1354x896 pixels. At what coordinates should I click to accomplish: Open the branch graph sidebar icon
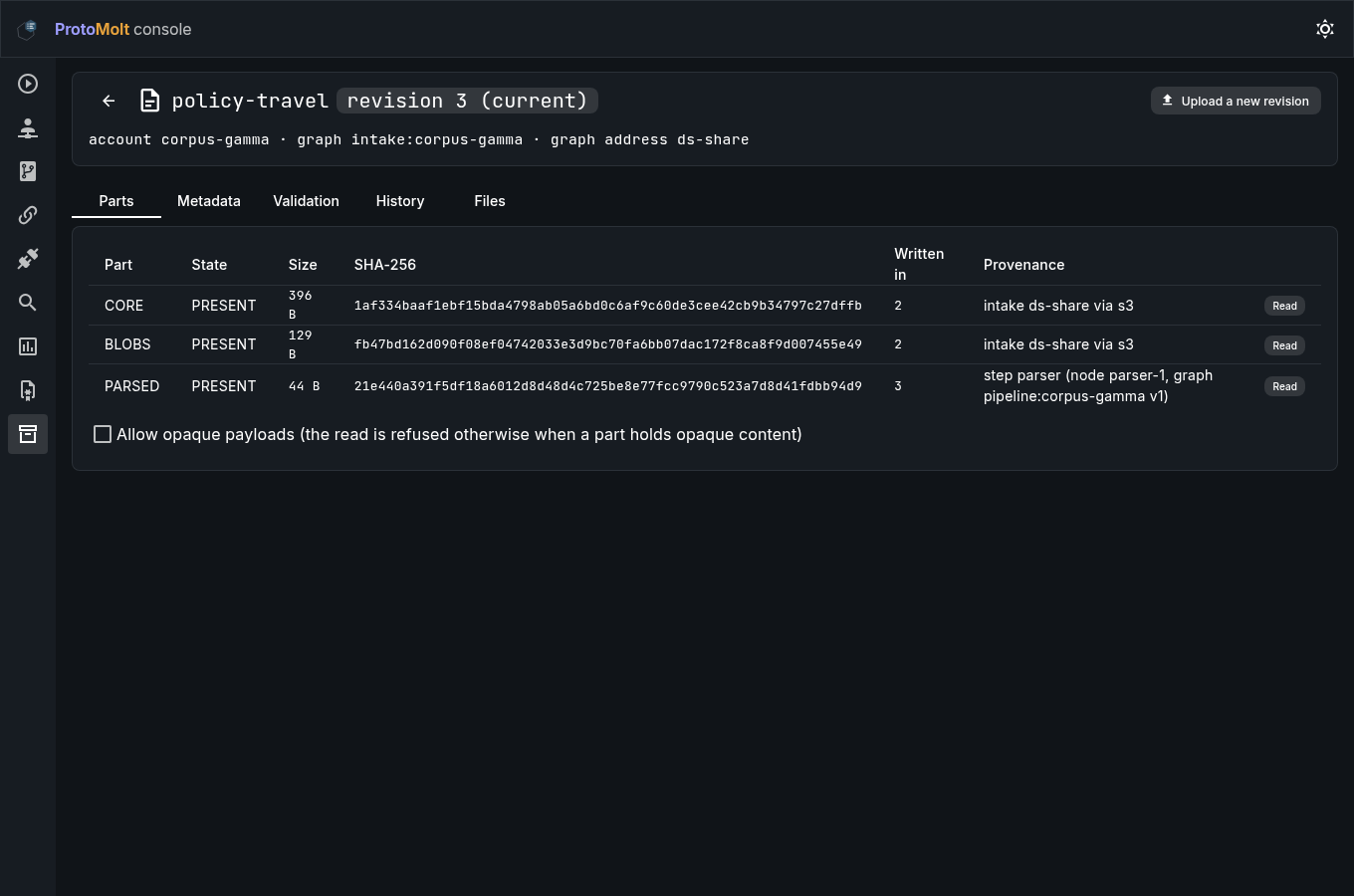28,171
